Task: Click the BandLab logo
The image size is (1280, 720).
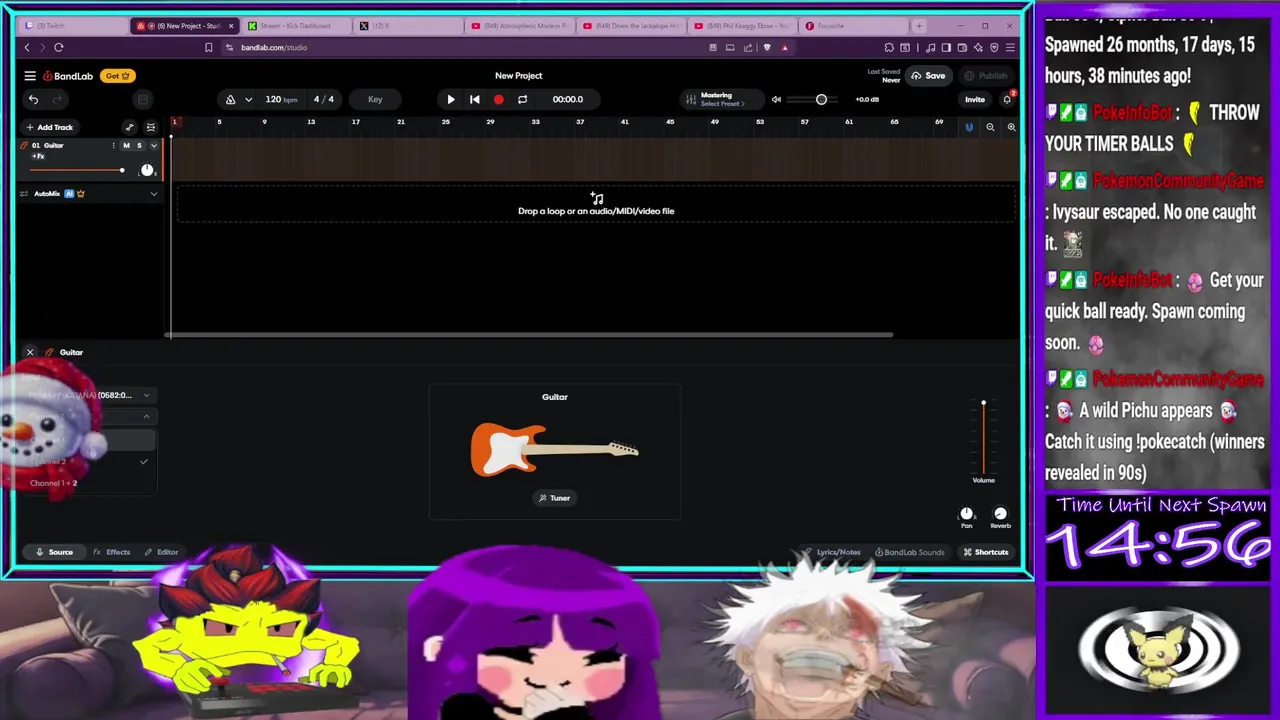Action: click(68, 76)
